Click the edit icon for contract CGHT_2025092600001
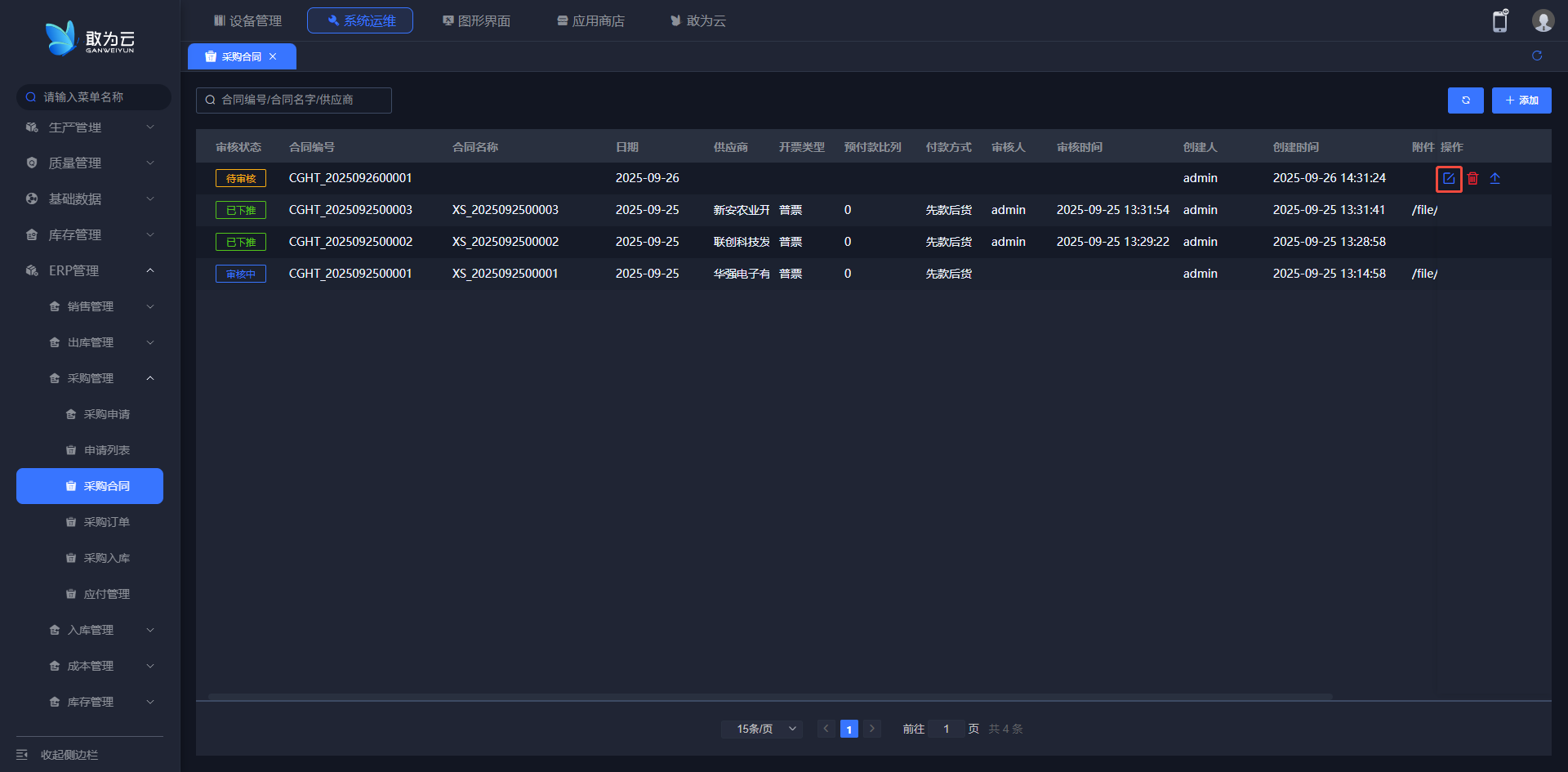This screenshot has width=1568, height=772. point(1448,178)
